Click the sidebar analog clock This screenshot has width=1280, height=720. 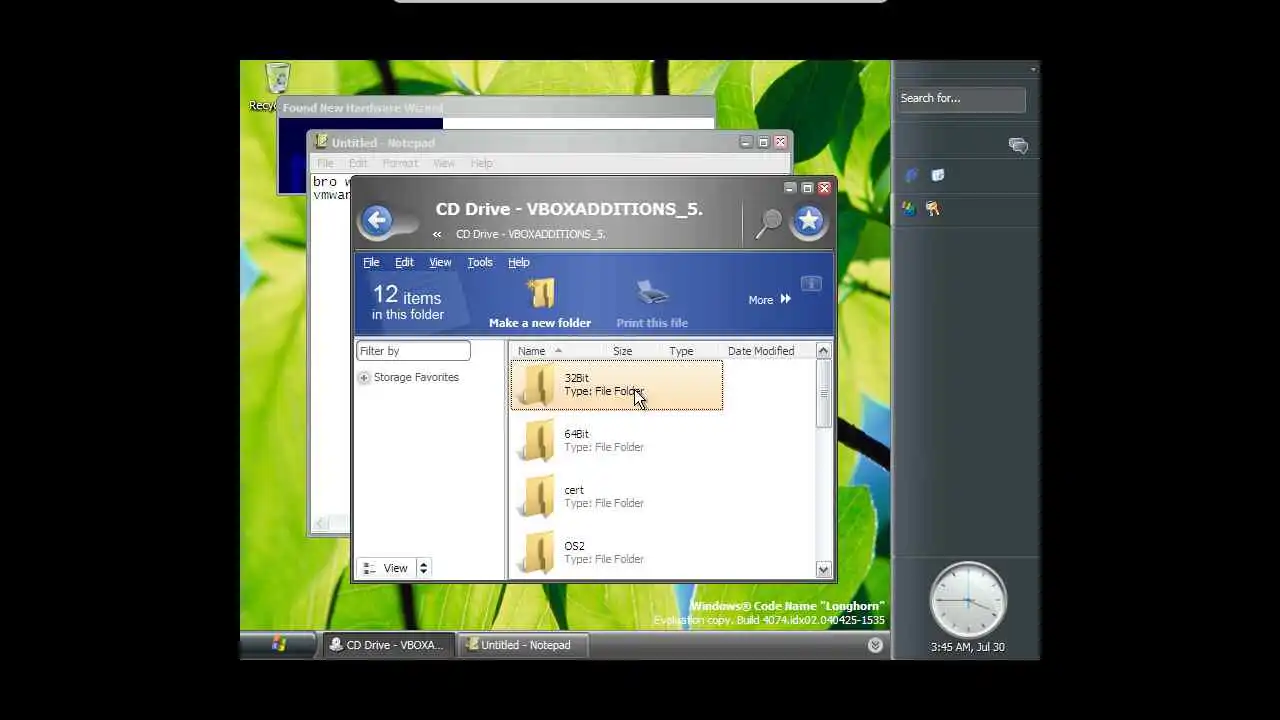tap(967, 600)
